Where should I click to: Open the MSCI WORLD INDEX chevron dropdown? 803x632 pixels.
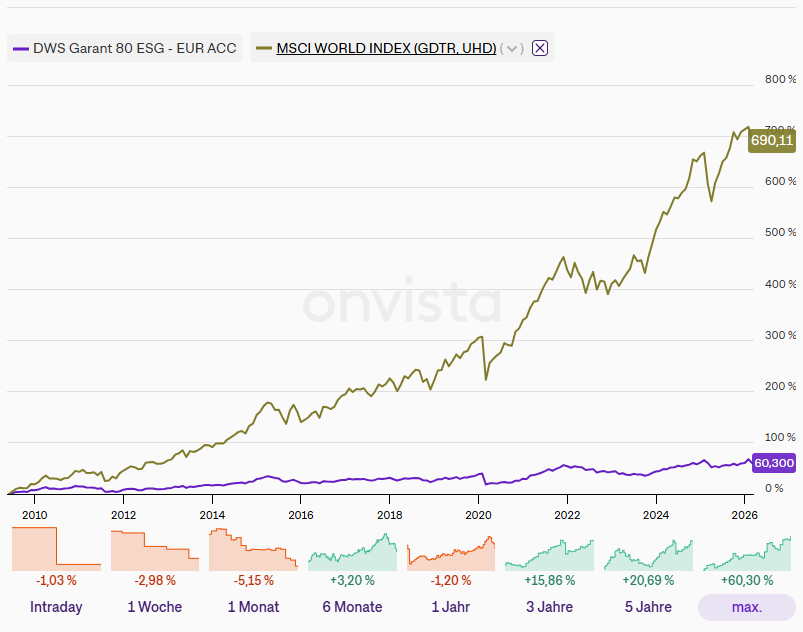click(x=511, y=48)
